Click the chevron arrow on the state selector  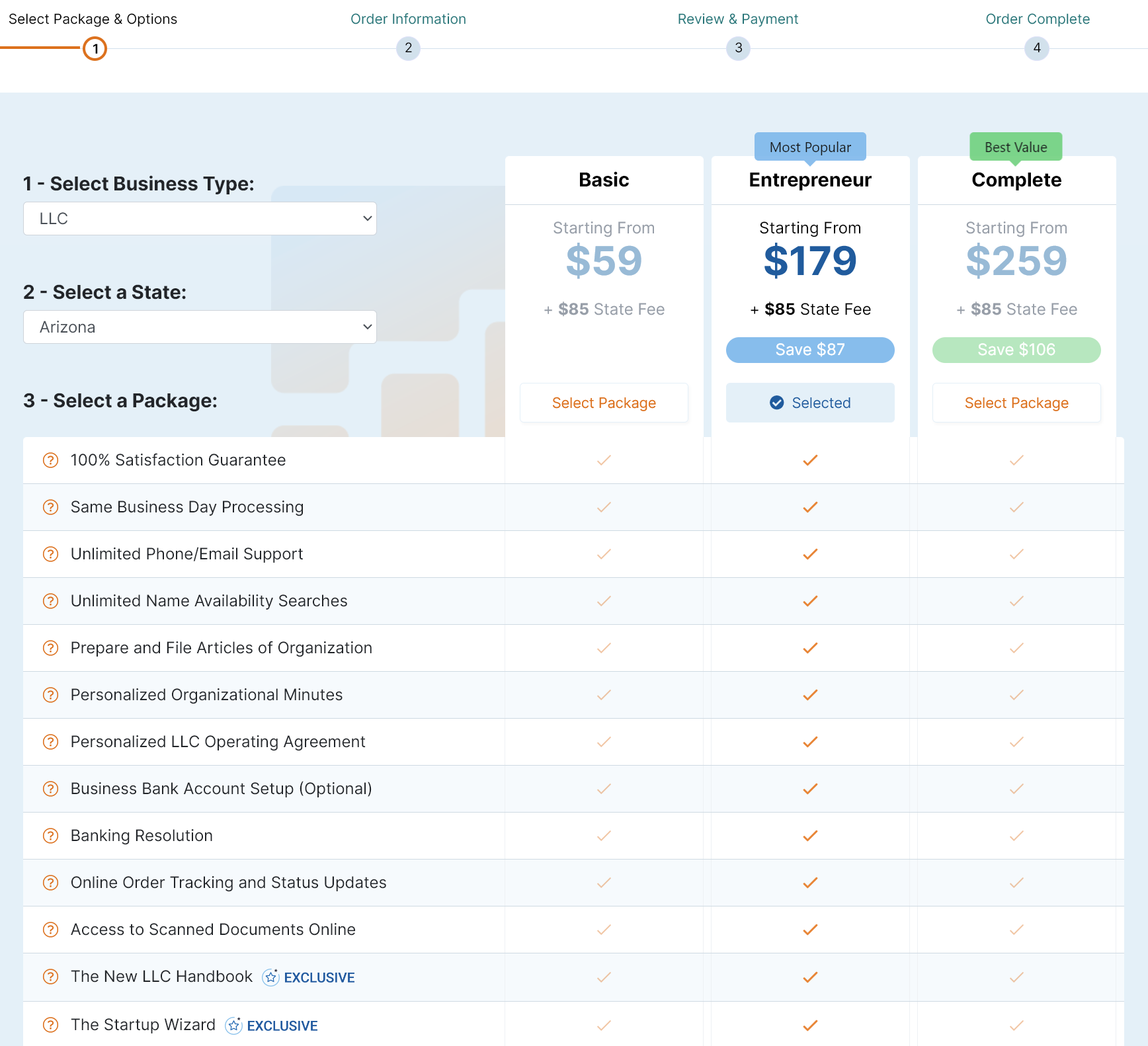(367, 327)
